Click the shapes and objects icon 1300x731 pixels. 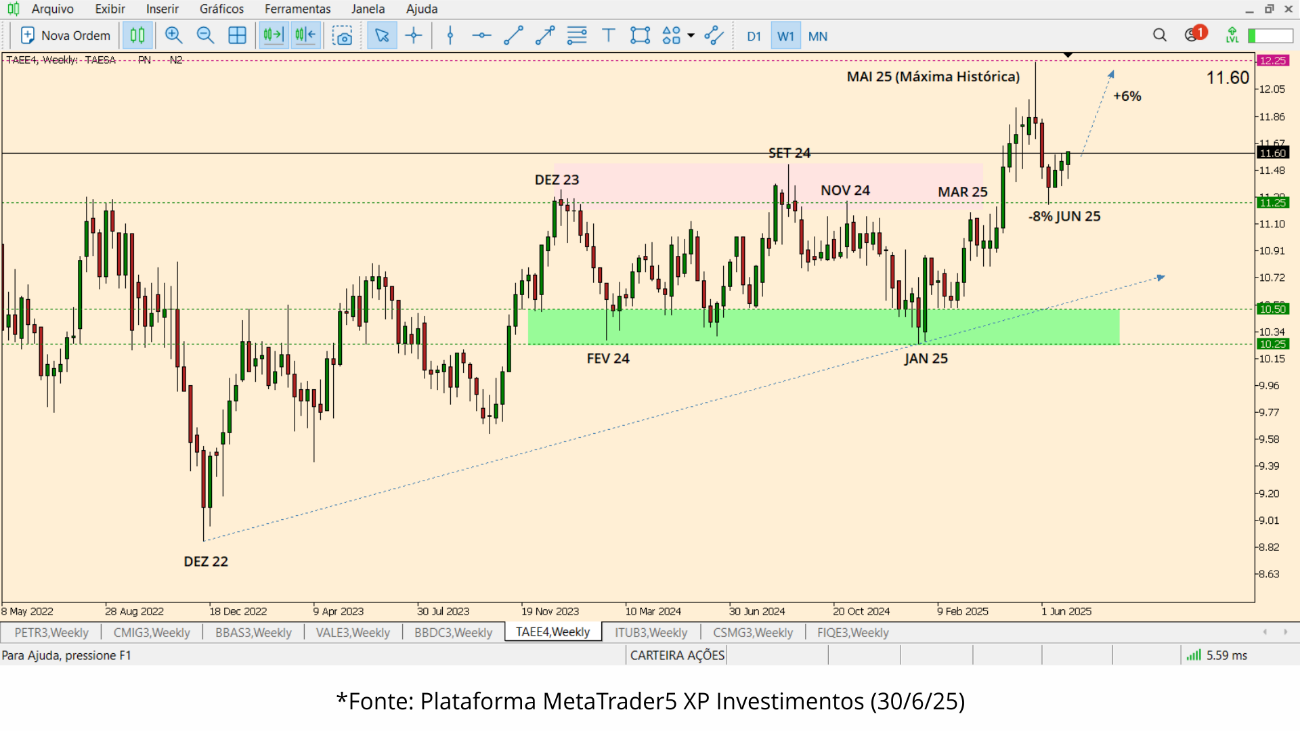(672, 36)
